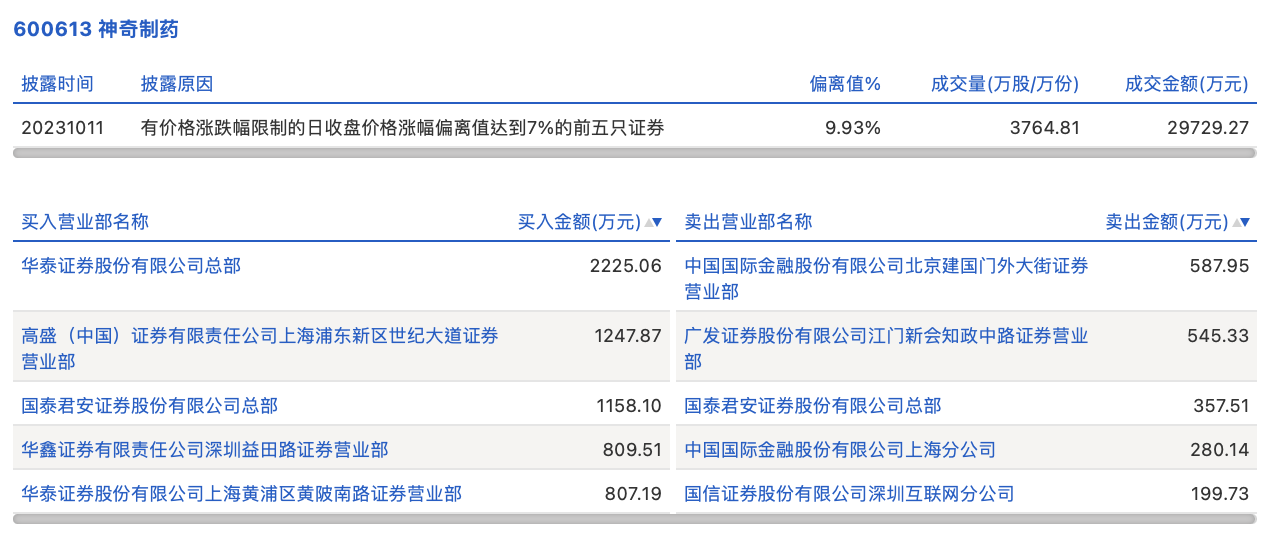The height and width of the screenshot is (536, 1270).
Task: Open 华鑫证券 深圳益田路证券营业部 link
Action: pos(205,450)
